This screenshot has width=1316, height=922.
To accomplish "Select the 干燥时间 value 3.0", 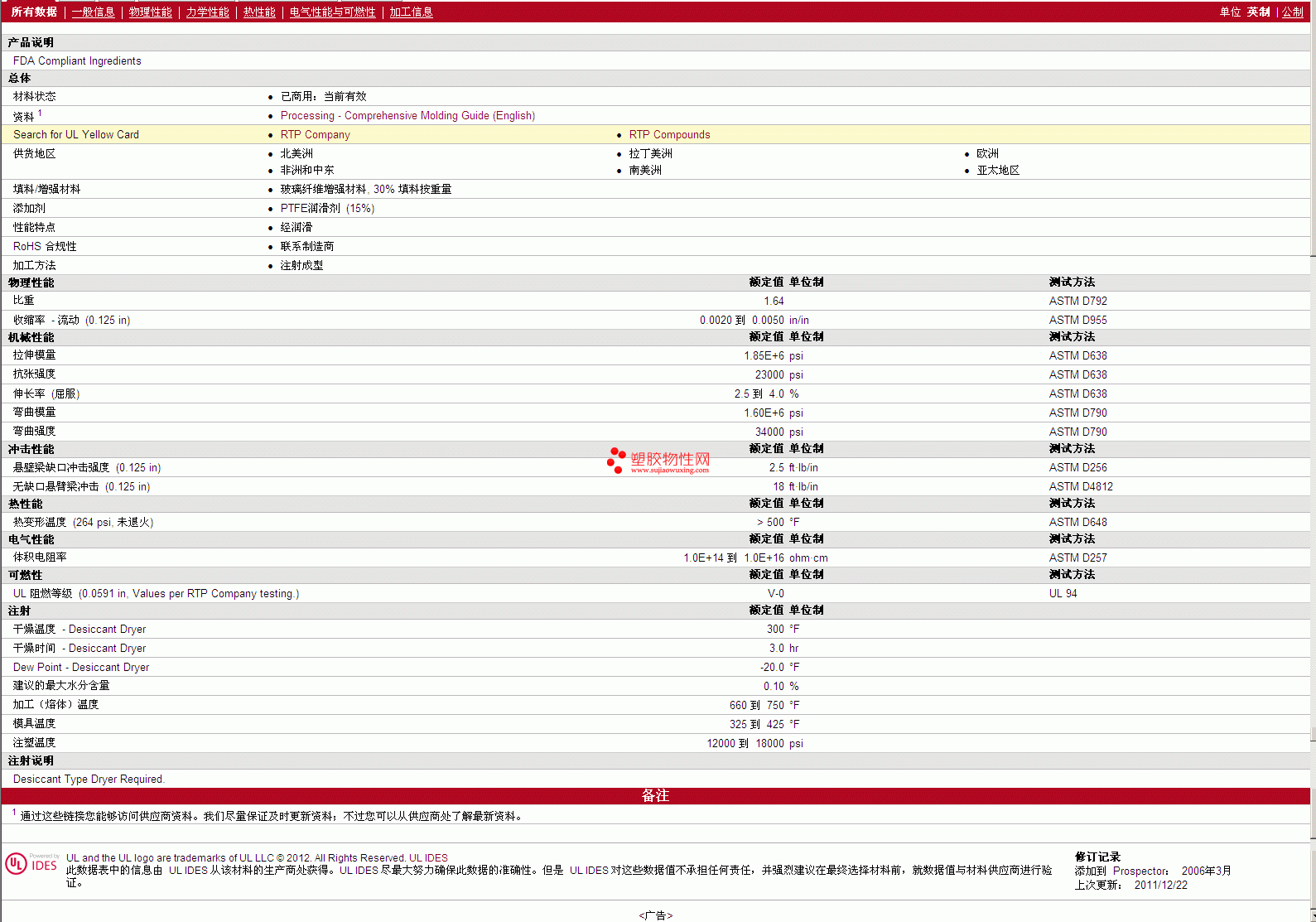I will [x=776, y=649].
